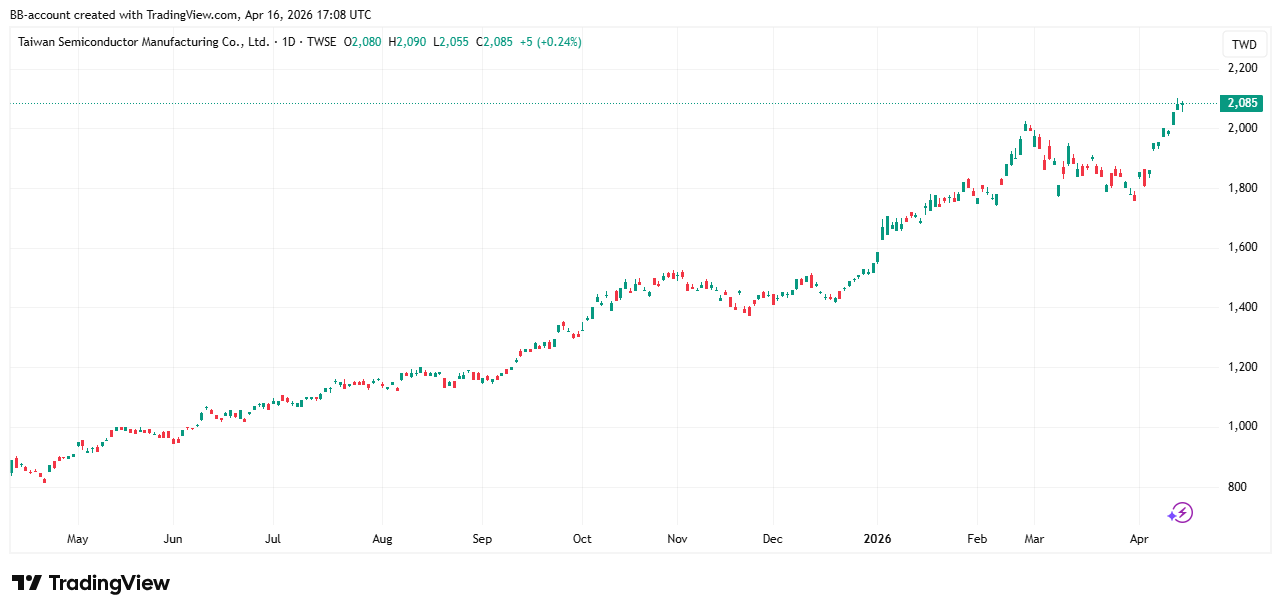Click the TradingView logo at bottom left
Screen dimensions: 1281x613
[x=91, y=583]
